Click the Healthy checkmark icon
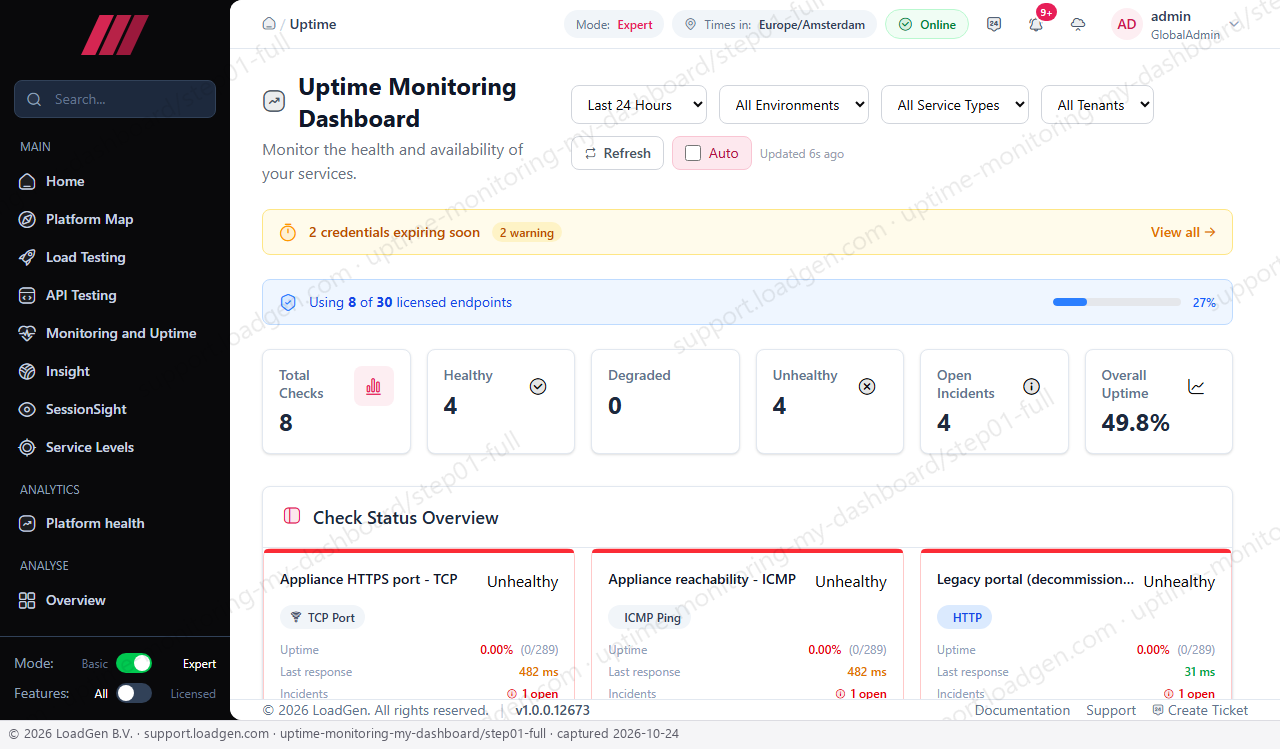1280x749 pixels. click(538, 386)
